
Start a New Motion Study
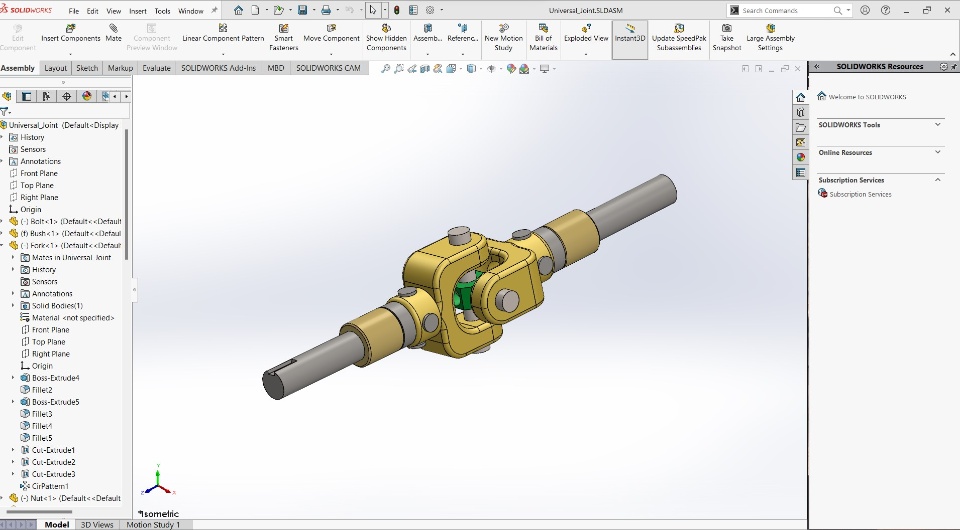(503, 37)
